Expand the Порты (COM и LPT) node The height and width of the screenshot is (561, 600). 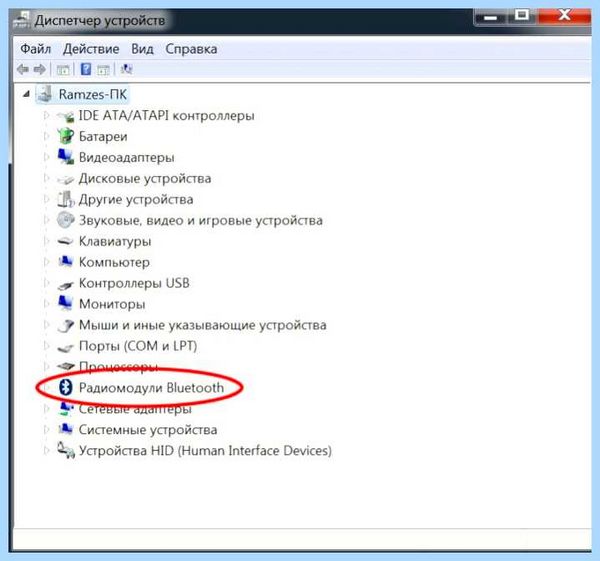pos(46,346)
